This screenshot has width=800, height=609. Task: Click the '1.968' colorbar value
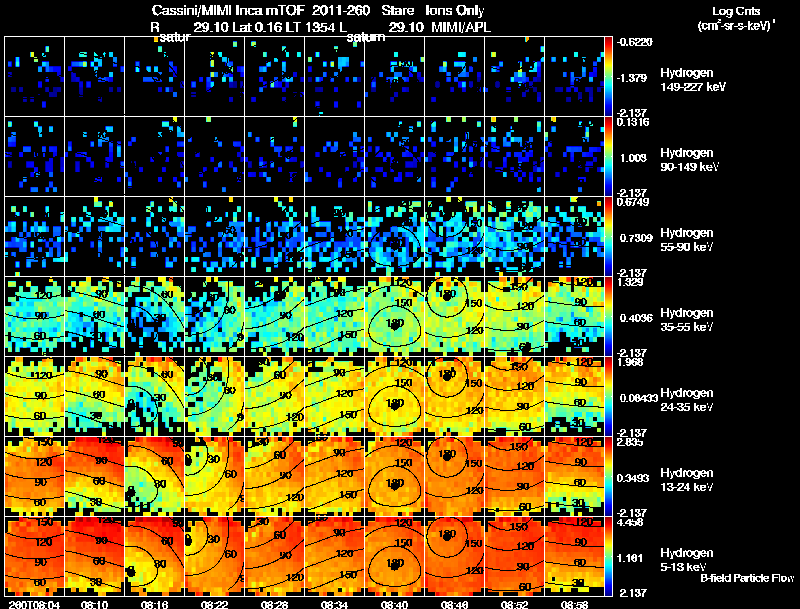point(630,362)
